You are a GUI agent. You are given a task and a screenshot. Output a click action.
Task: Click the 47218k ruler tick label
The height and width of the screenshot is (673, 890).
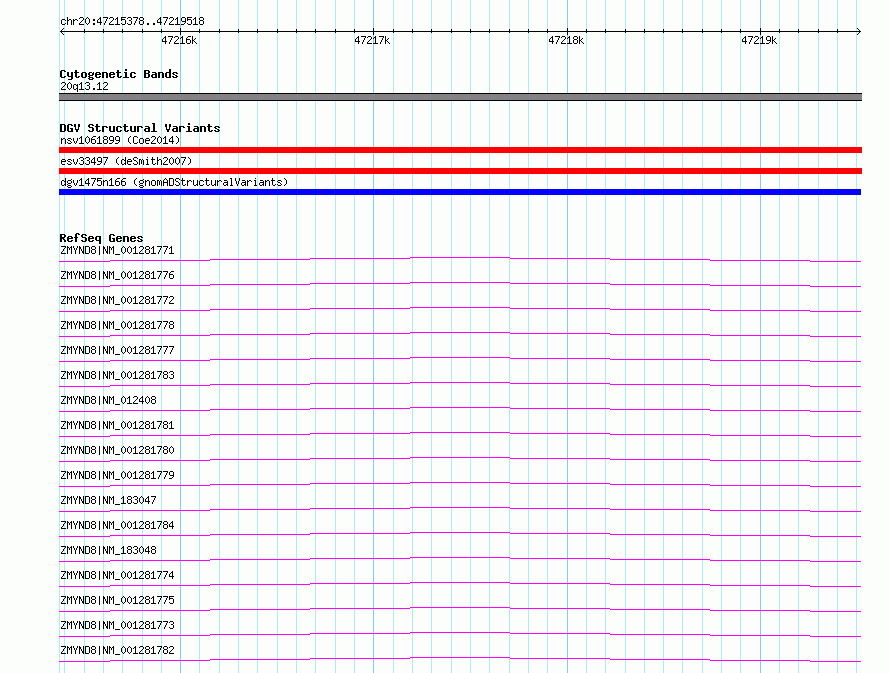click(566, 40)
